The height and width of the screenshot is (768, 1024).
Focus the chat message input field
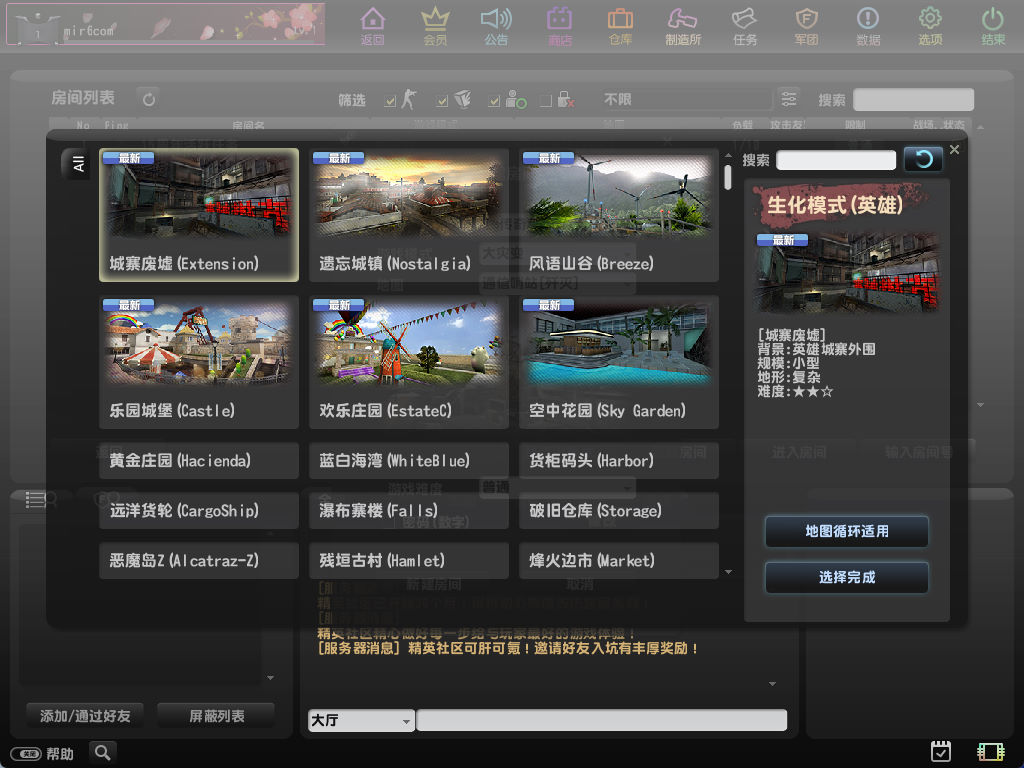(x=601, y=720)
